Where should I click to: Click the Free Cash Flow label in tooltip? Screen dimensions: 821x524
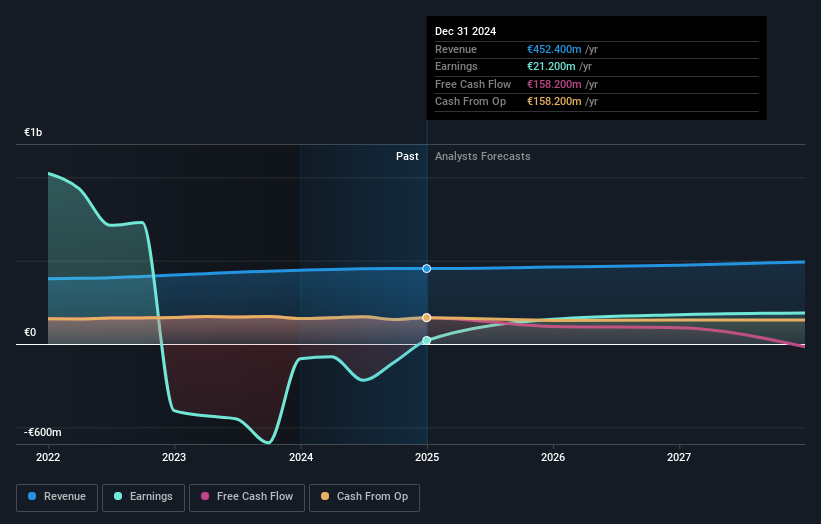(x=473, y=84)
